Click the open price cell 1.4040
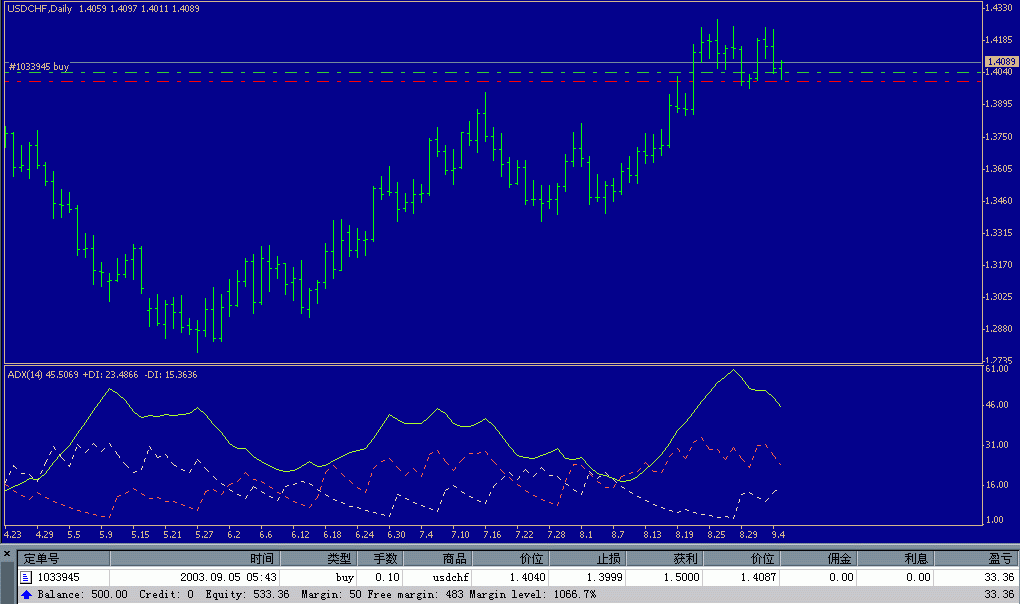The width and height of the screenshot is (1020, 604). click(x=528, y=577)
